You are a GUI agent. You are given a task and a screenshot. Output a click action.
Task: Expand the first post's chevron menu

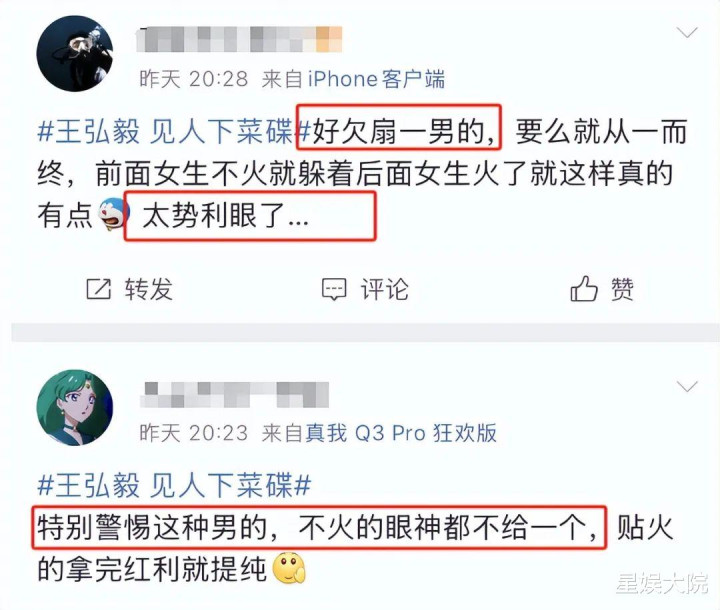(687, 33)
